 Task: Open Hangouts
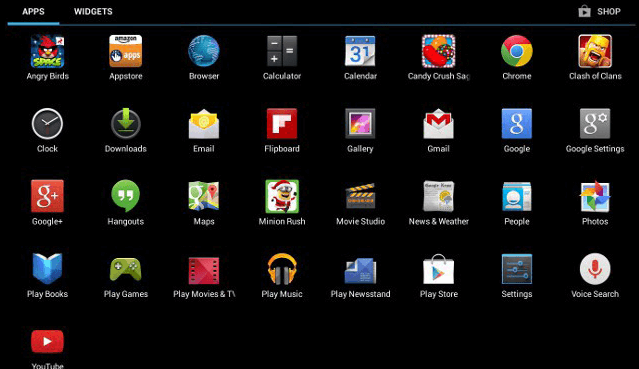pos(126,197)
